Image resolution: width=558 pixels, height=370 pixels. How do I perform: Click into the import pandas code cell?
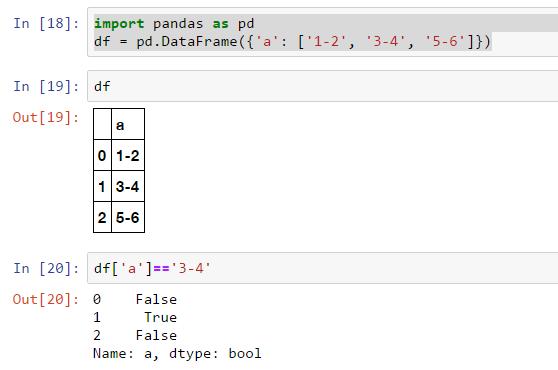322,32
